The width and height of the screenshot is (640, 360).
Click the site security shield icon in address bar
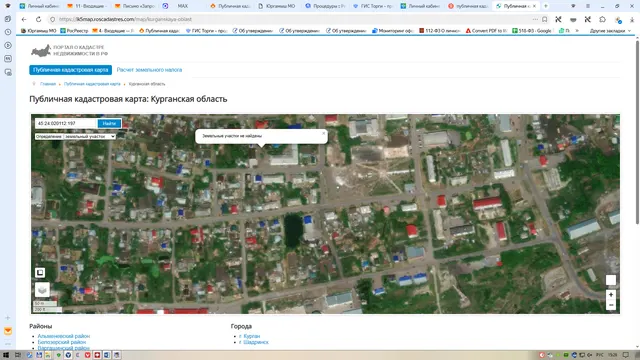pos(53,19)
